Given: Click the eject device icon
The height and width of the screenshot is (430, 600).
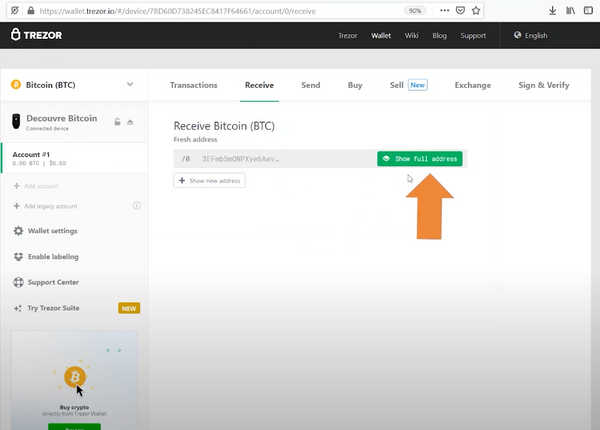Looking at the screenshot, I should click(x=130, y=122).
